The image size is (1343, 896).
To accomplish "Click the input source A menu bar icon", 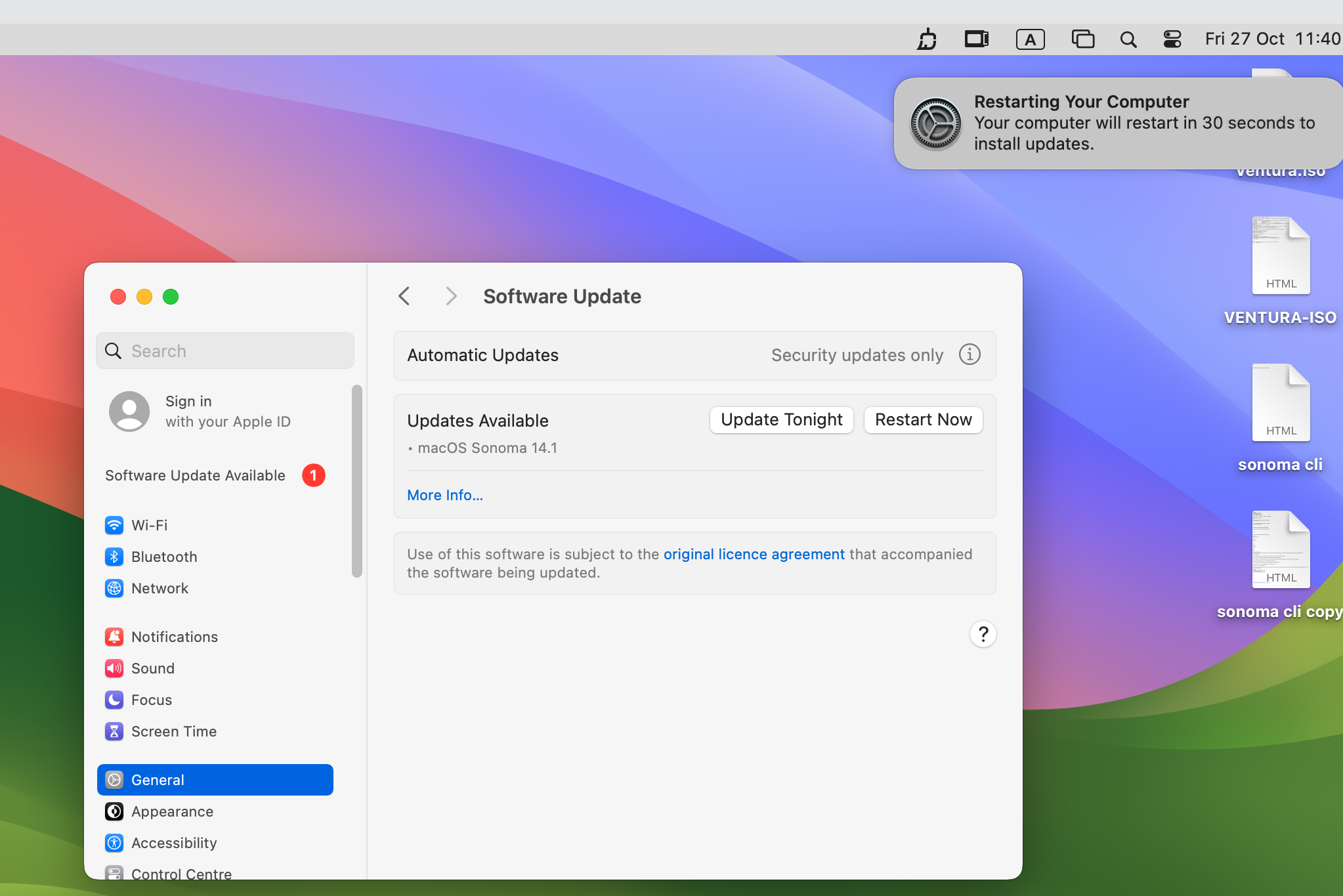I will (1031, 39).
